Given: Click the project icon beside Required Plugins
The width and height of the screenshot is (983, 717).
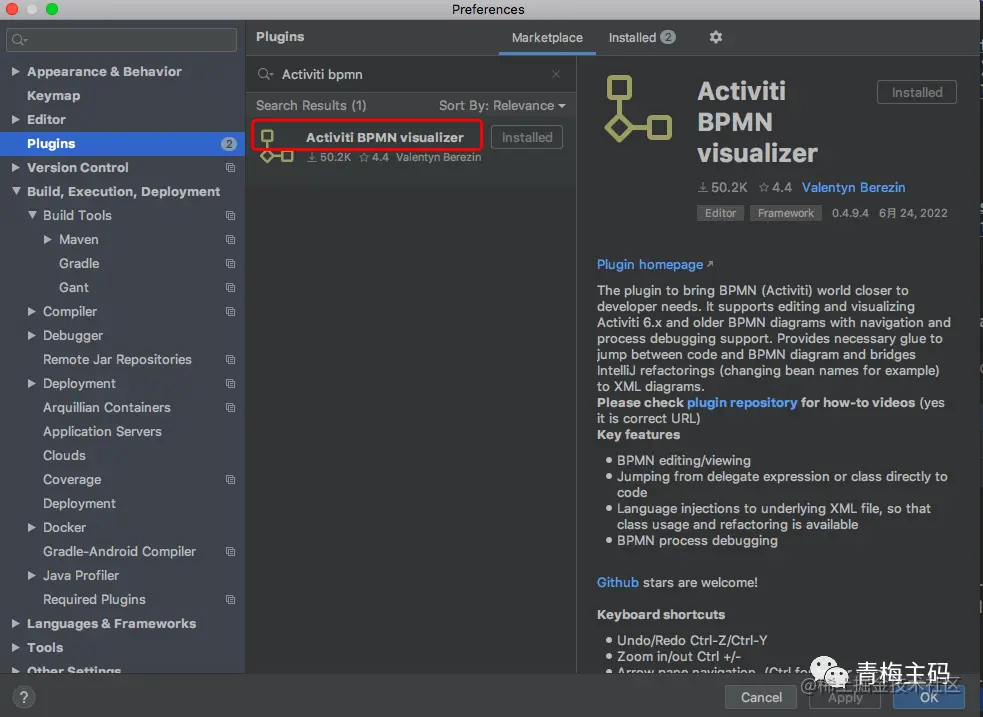Looking at the screenshot, I should point(231,599).
